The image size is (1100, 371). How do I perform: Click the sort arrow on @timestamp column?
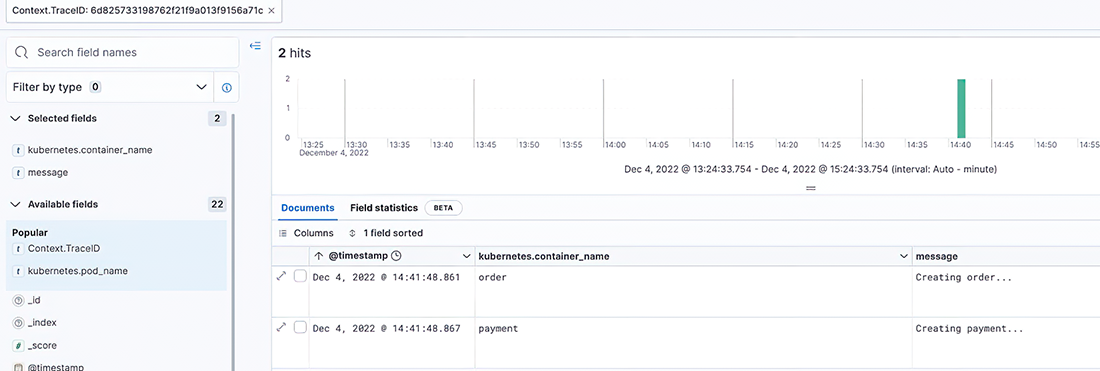pos(318,257)
